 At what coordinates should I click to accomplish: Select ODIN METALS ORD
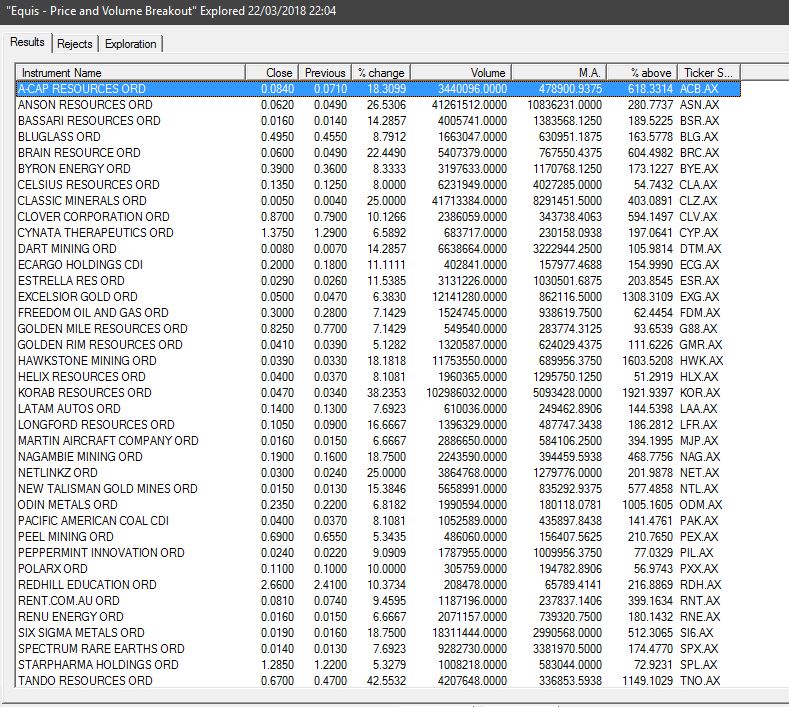(378, 505)
